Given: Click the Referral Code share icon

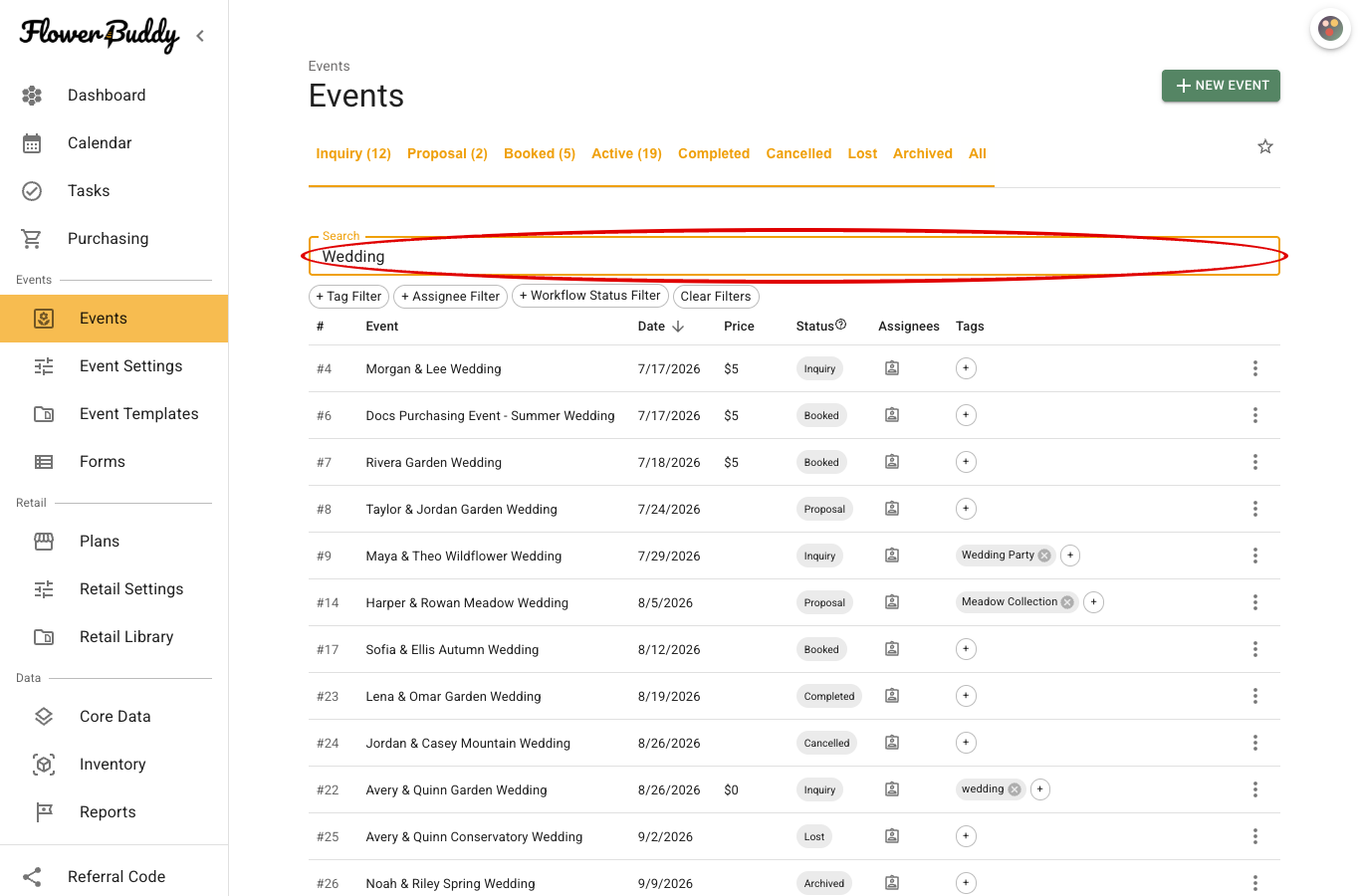Looking at the screenshot, I should point(32,877).
